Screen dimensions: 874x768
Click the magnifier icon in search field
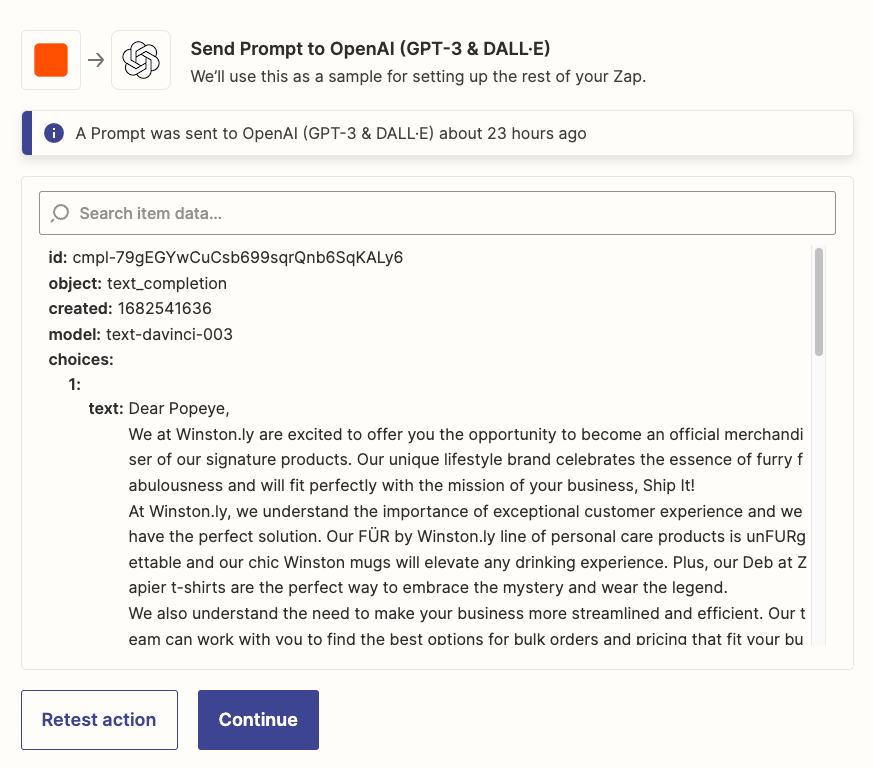pos(60,213)
